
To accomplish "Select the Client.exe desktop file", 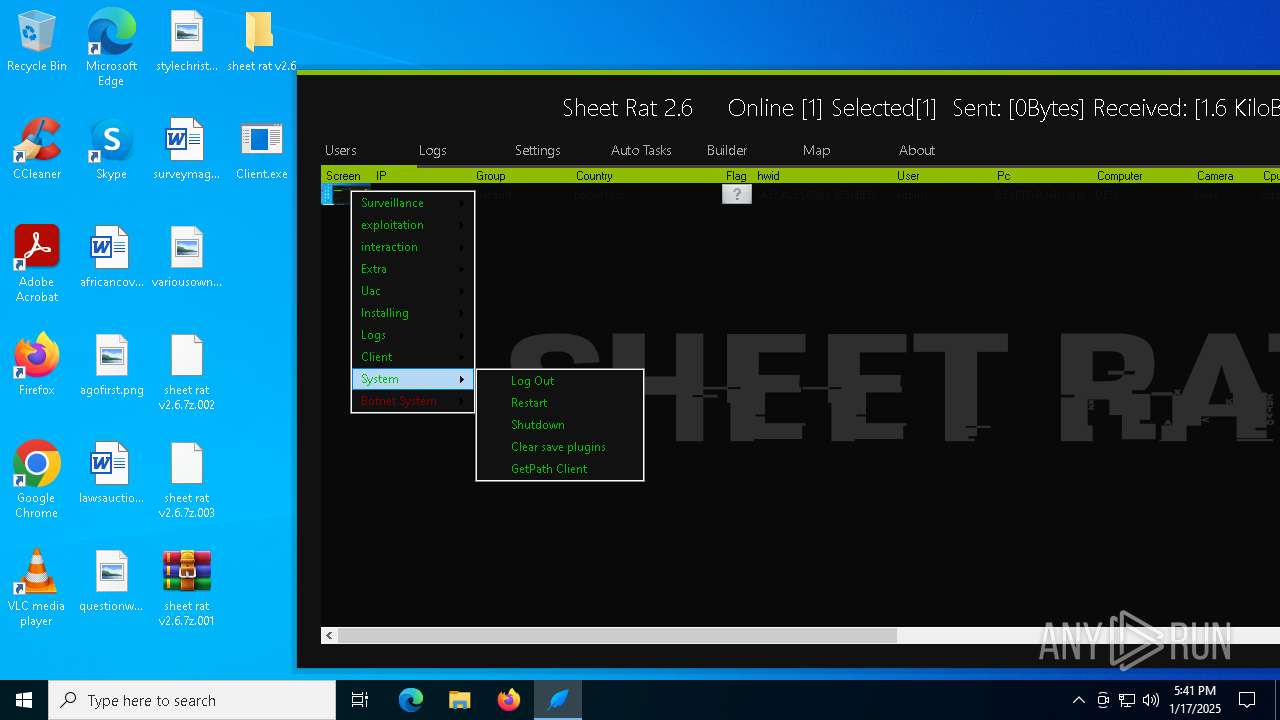I will pos(261,150).
